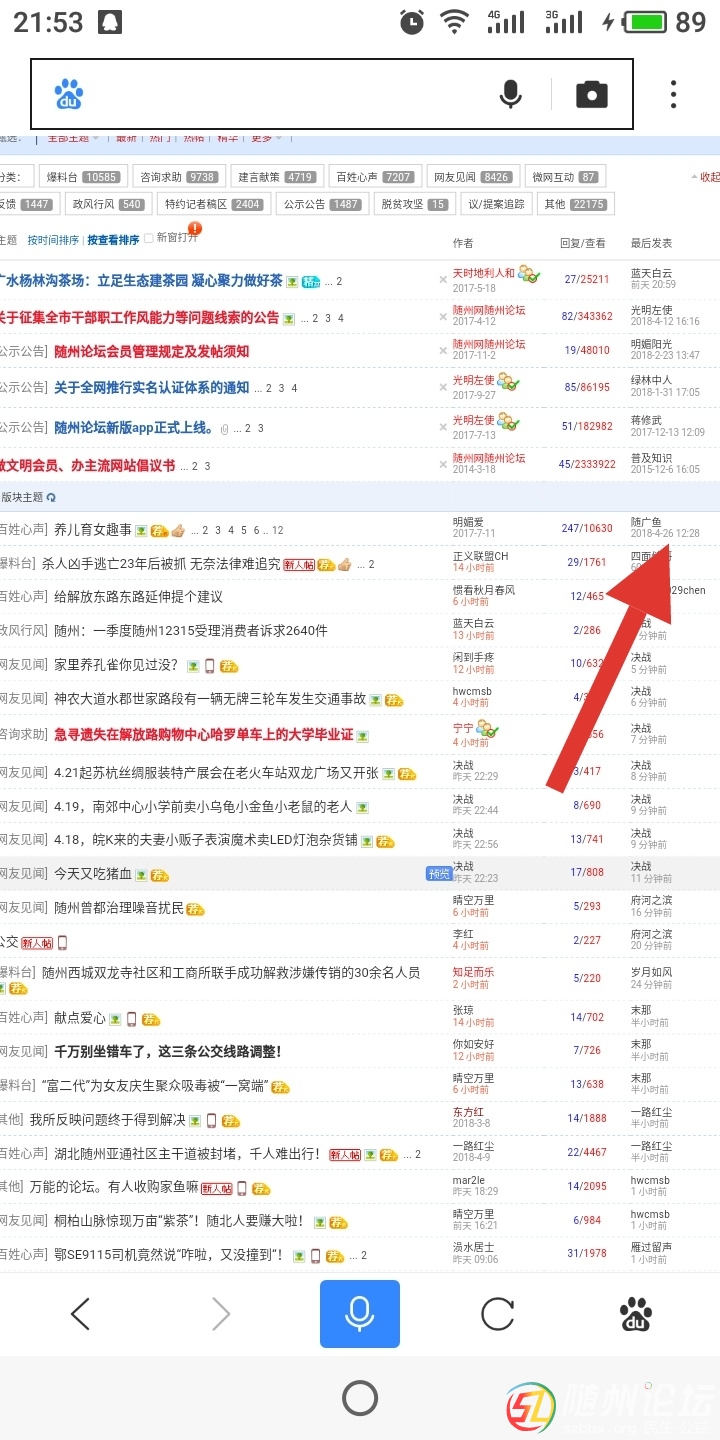This screenshot has width=720, height=1440.
Task: Open camera search in the search bar
Action: 591,95
